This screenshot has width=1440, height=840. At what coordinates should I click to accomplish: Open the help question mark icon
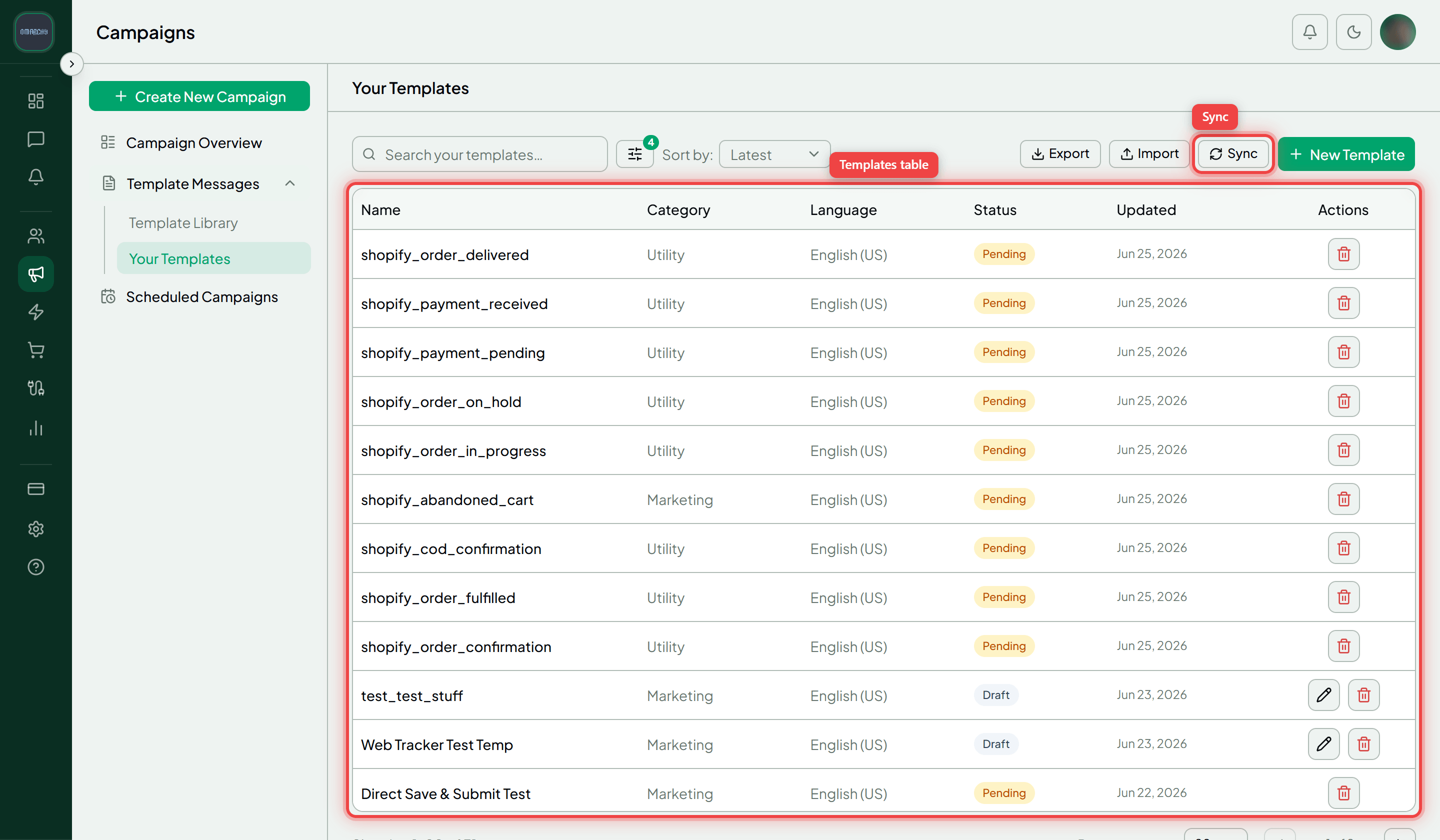36,567
